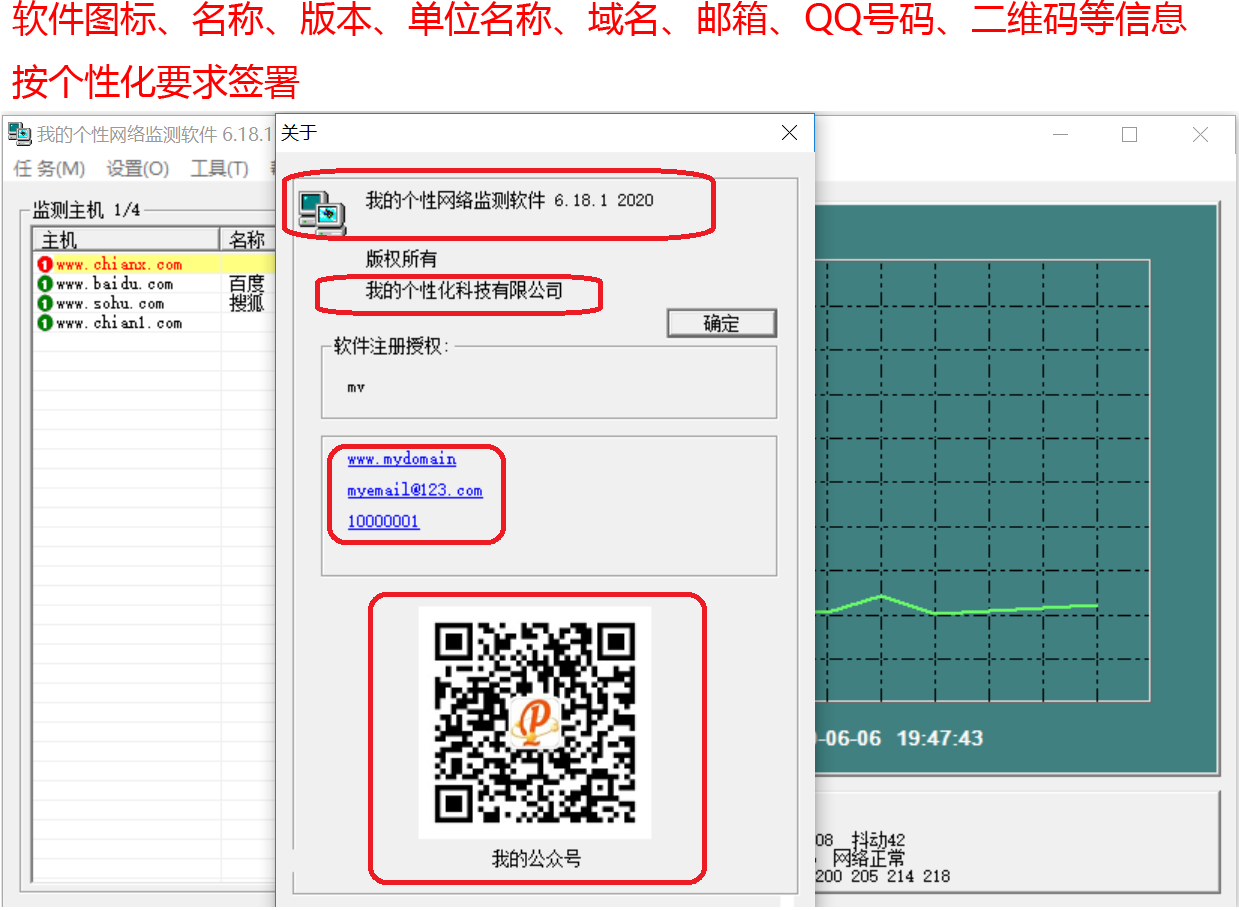1239x910 pixels.
Task: Click green status icon beside www.sohu.com
Action: click(44, 304)
